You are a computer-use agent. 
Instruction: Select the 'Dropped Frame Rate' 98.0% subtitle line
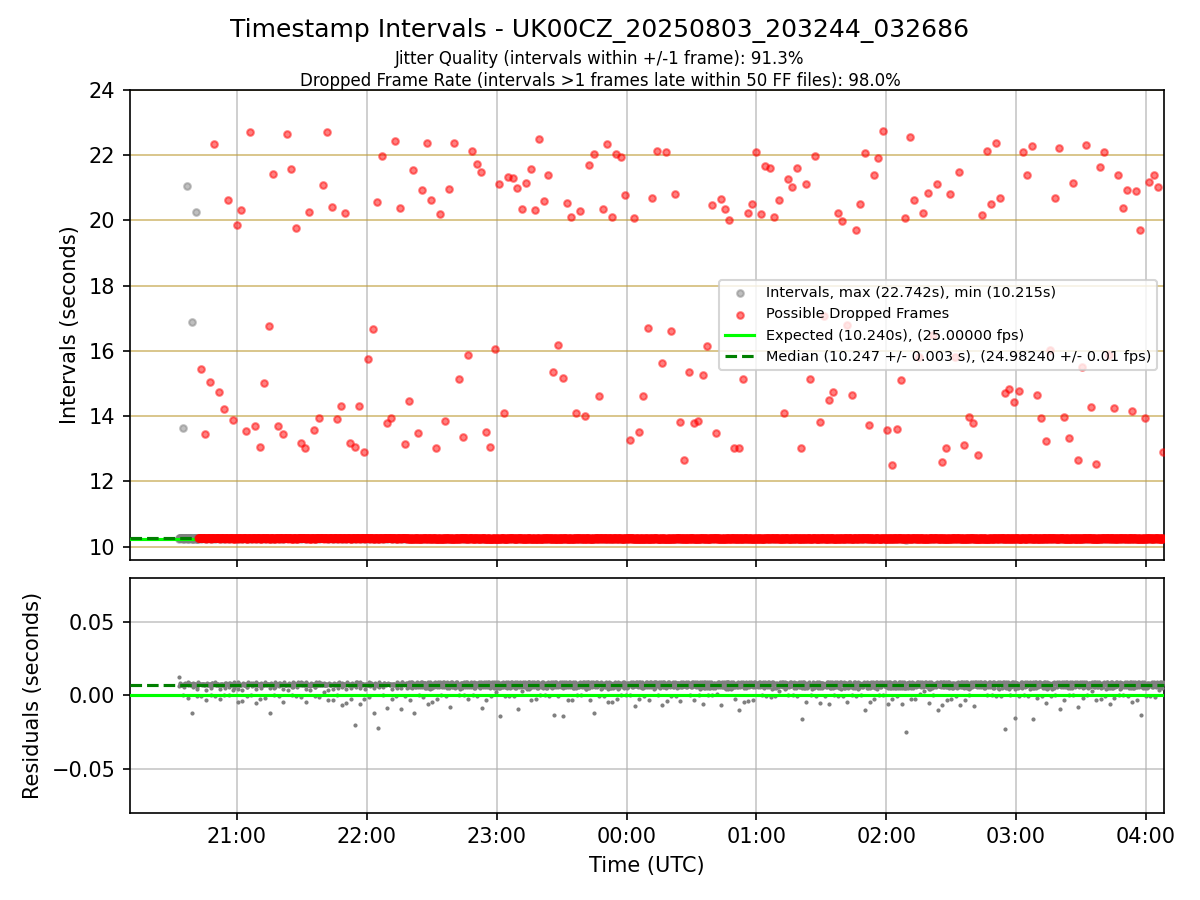coord(600,80)
